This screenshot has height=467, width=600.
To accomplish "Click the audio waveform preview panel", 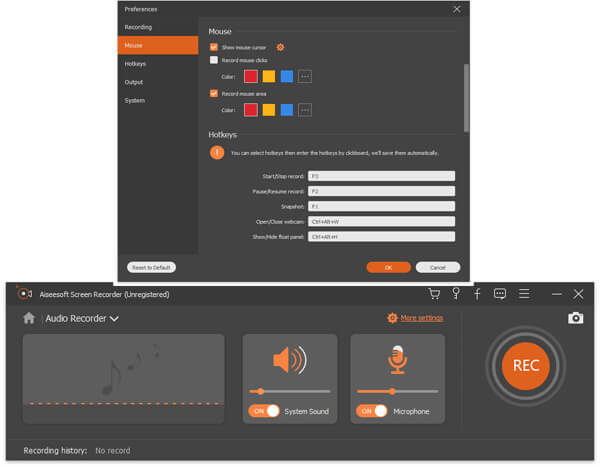I will 124,379.
